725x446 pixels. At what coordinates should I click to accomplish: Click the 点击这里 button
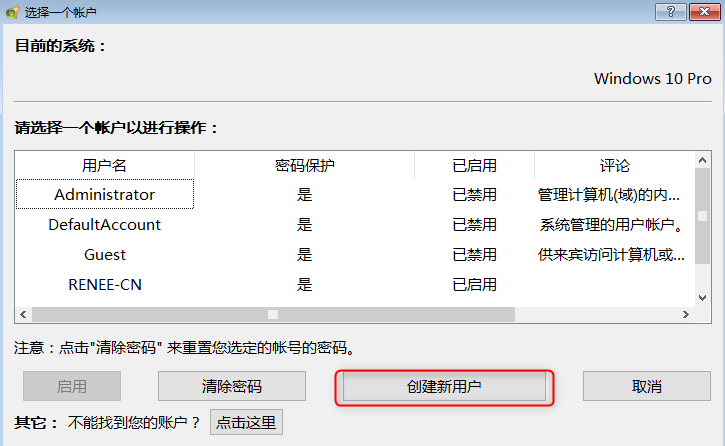[x=246, y=422]
